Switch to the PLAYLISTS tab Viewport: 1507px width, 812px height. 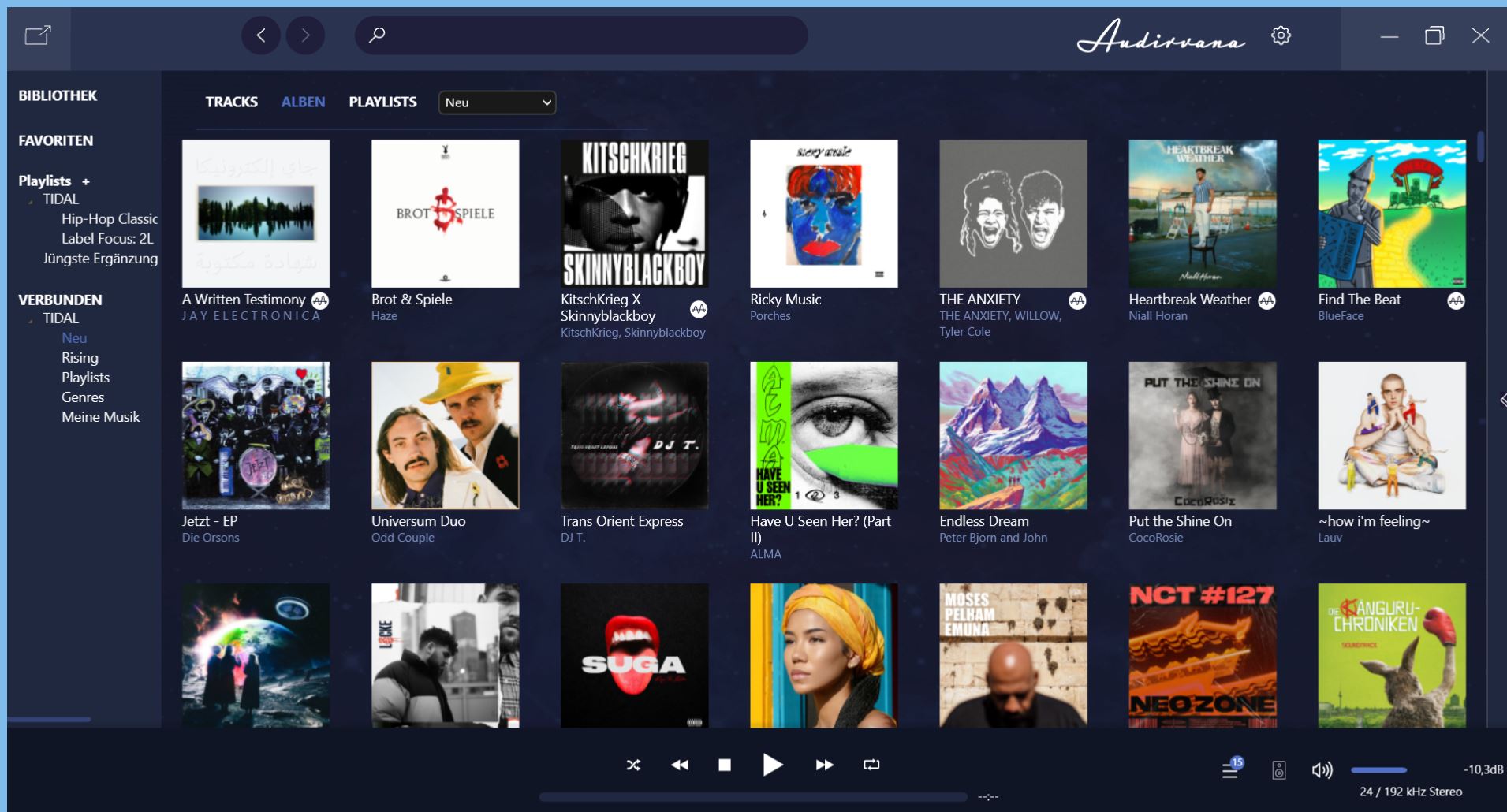382,102
